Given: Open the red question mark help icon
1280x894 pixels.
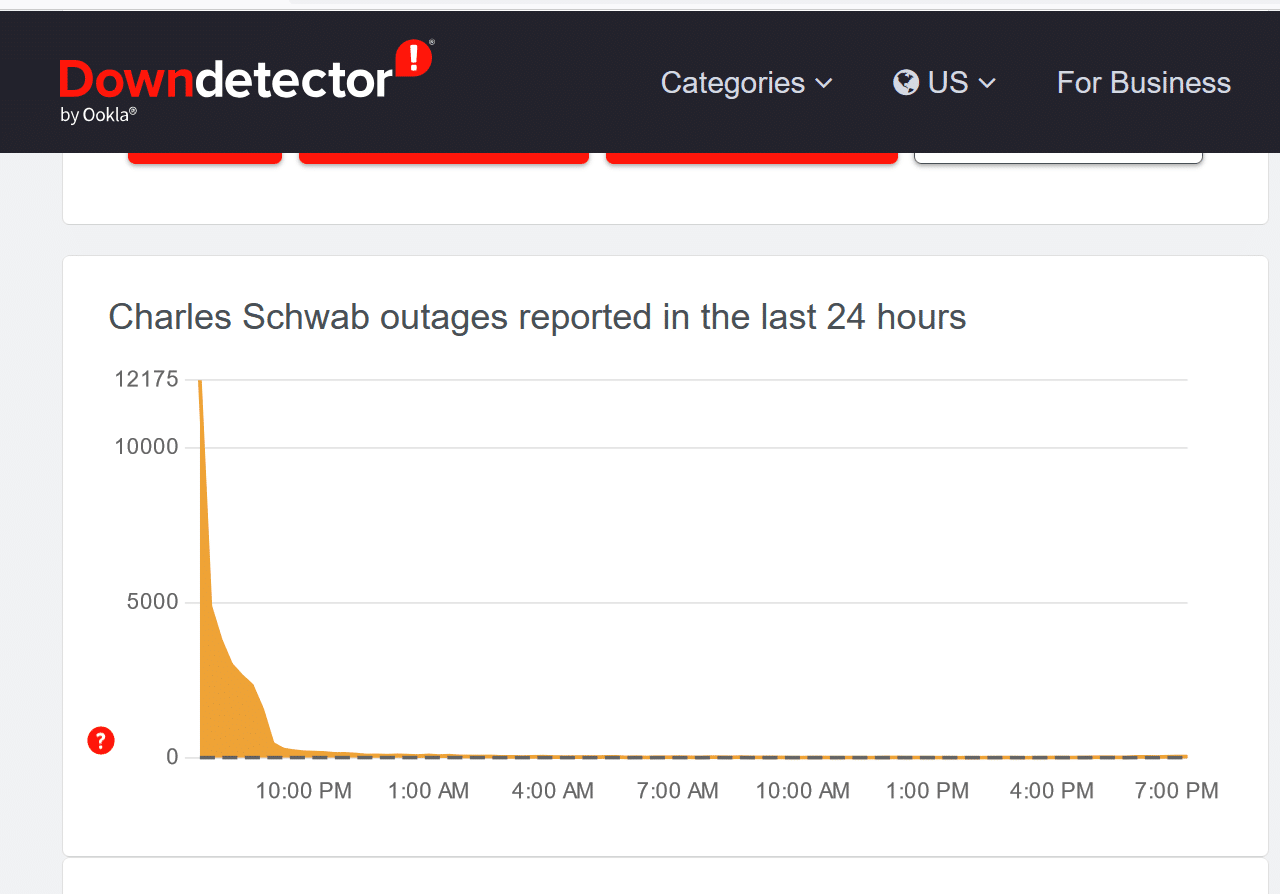Looking at the screenshot, I should pos(101,741).
